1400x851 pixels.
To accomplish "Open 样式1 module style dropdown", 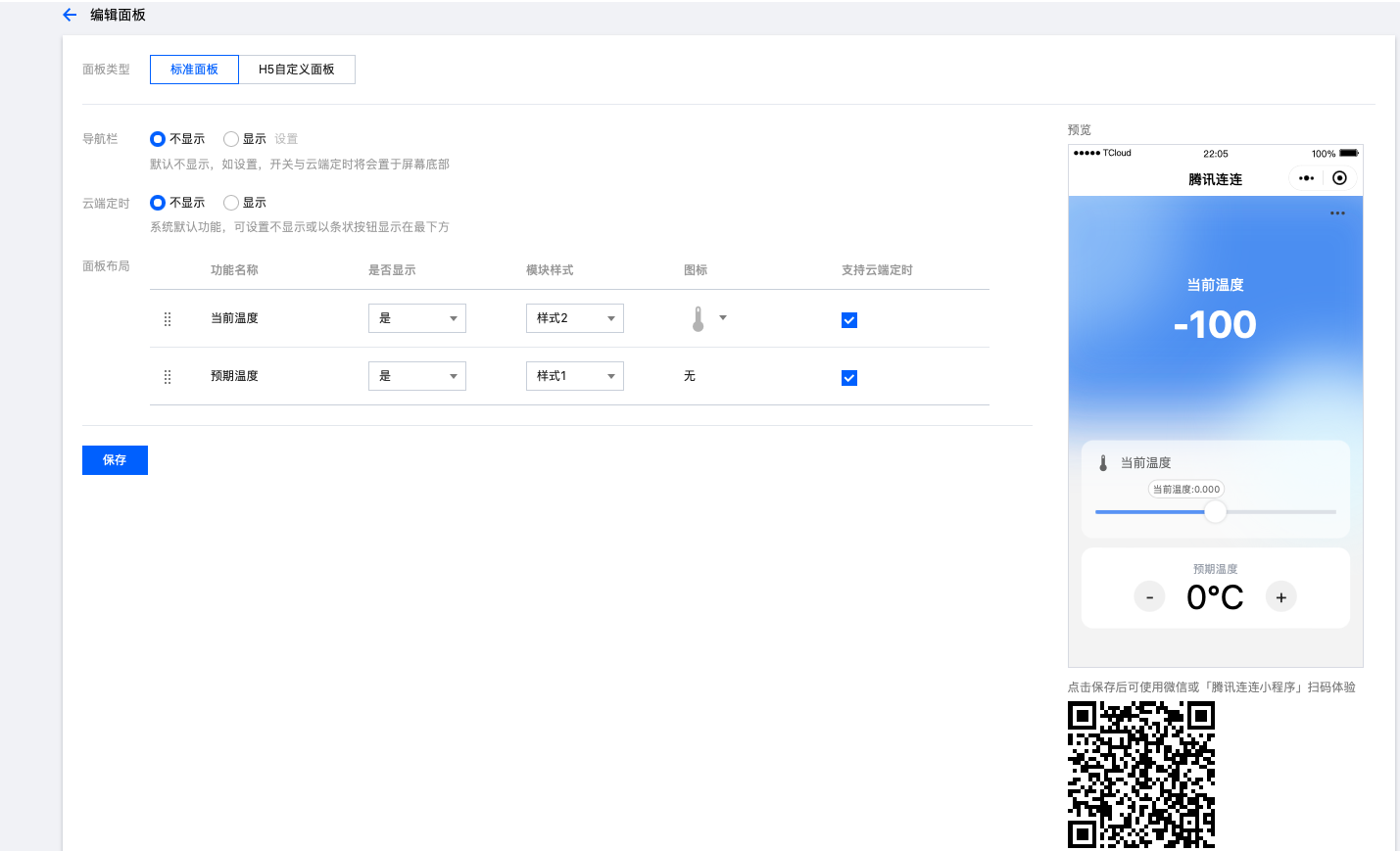I will tap(575, 376).
